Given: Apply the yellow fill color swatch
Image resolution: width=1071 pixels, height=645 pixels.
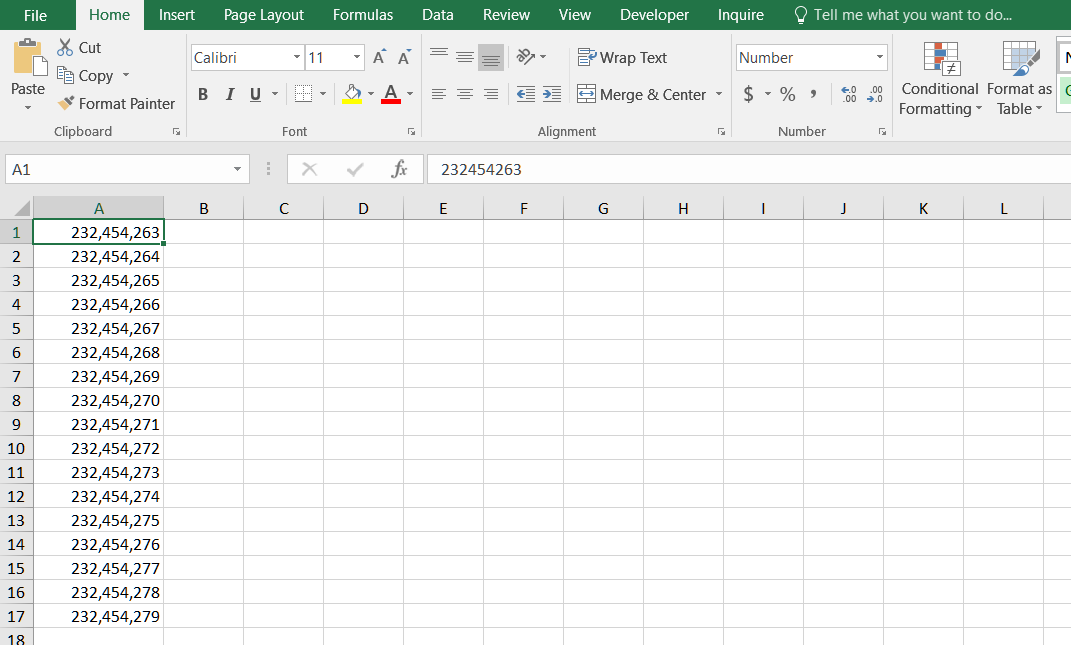Looking at the screenshot, I should tap(352, 95).
